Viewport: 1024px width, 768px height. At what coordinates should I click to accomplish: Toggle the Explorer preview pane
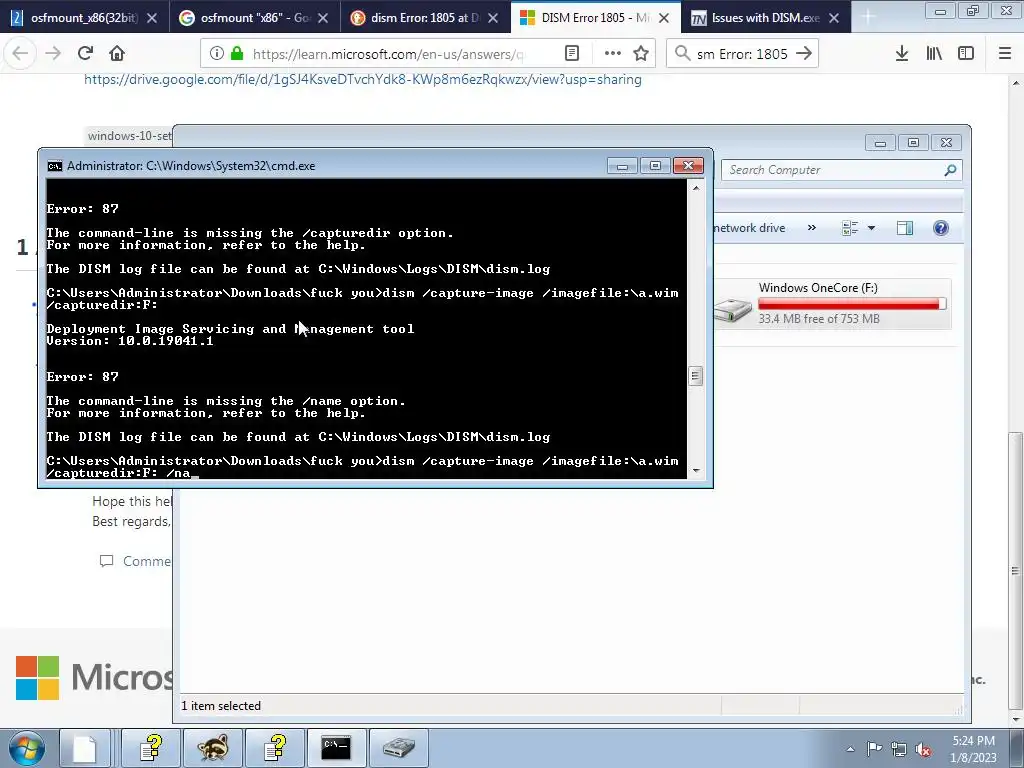coord(905,228)
